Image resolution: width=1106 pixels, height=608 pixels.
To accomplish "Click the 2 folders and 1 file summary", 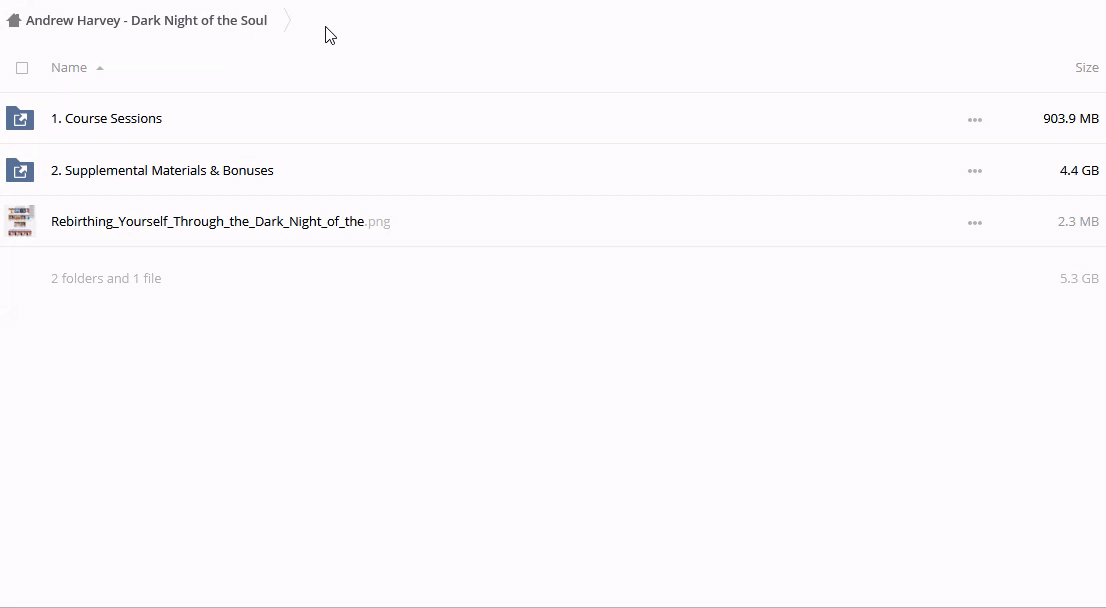I will tap(106, 278).
